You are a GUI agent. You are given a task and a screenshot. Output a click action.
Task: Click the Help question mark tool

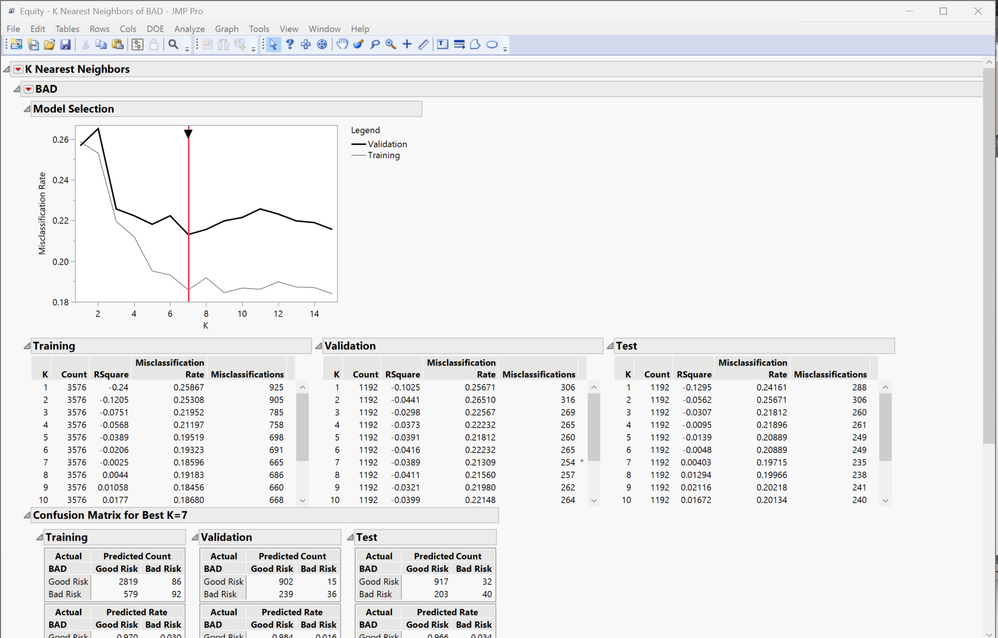290,45
